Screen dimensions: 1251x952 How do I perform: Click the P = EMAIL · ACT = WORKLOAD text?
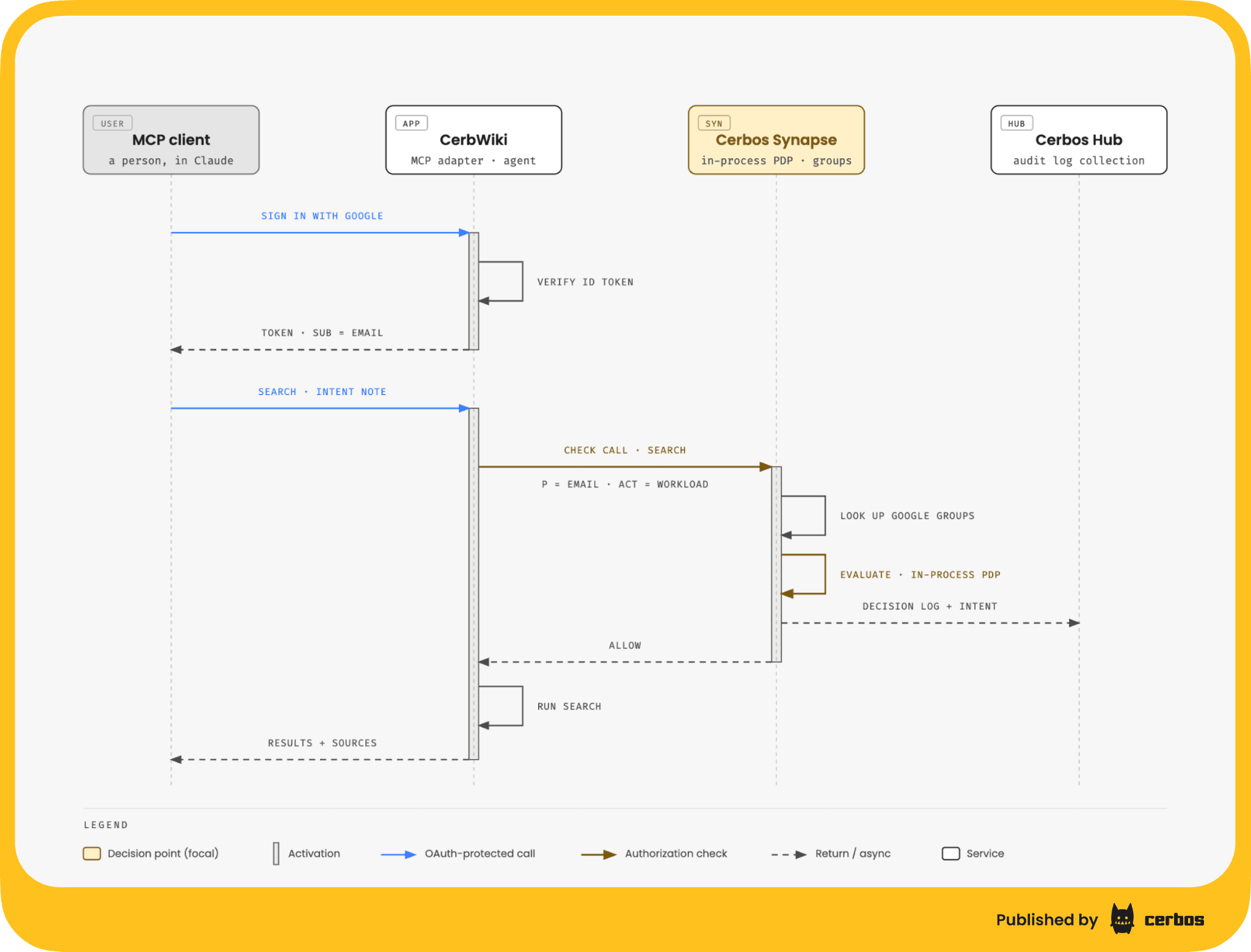pyautogui.click(x=625, y=484)
